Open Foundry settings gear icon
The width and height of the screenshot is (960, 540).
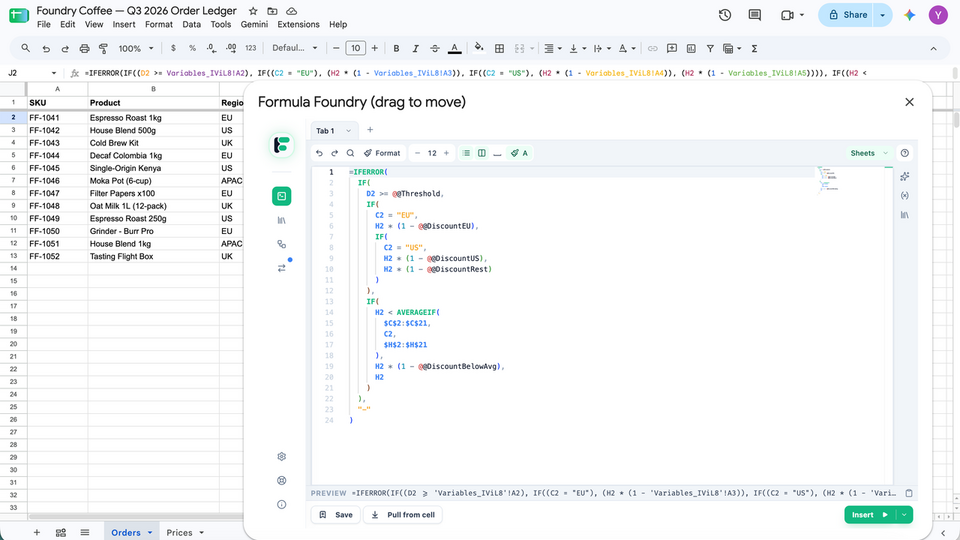(x=282, y=457)
